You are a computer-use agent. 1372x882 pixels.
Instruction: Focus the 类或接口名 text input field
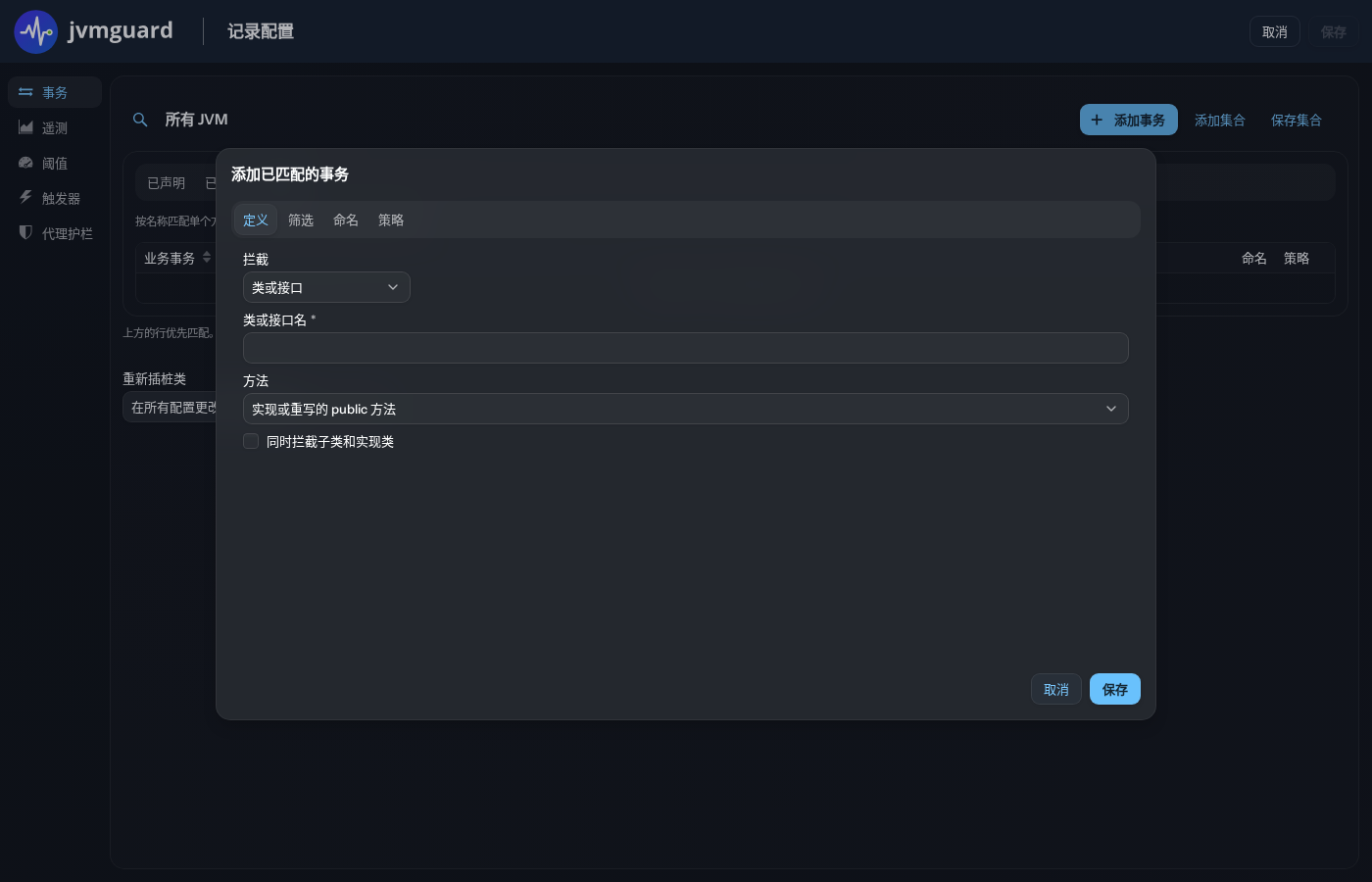click(685, 348)
